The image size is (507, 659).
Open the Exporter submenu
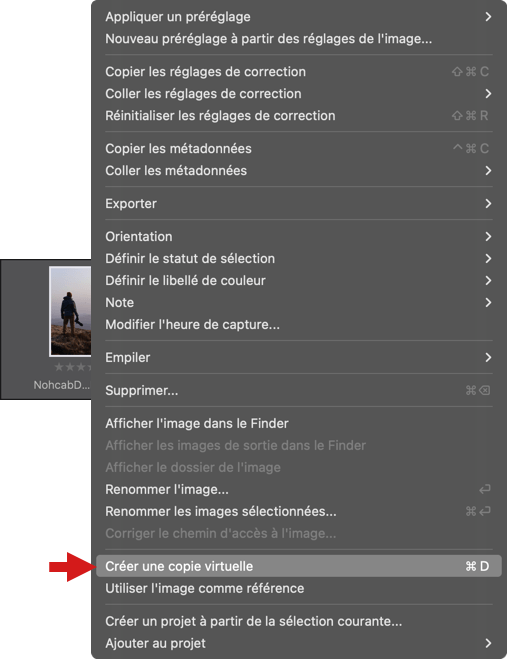click(298, 203)
